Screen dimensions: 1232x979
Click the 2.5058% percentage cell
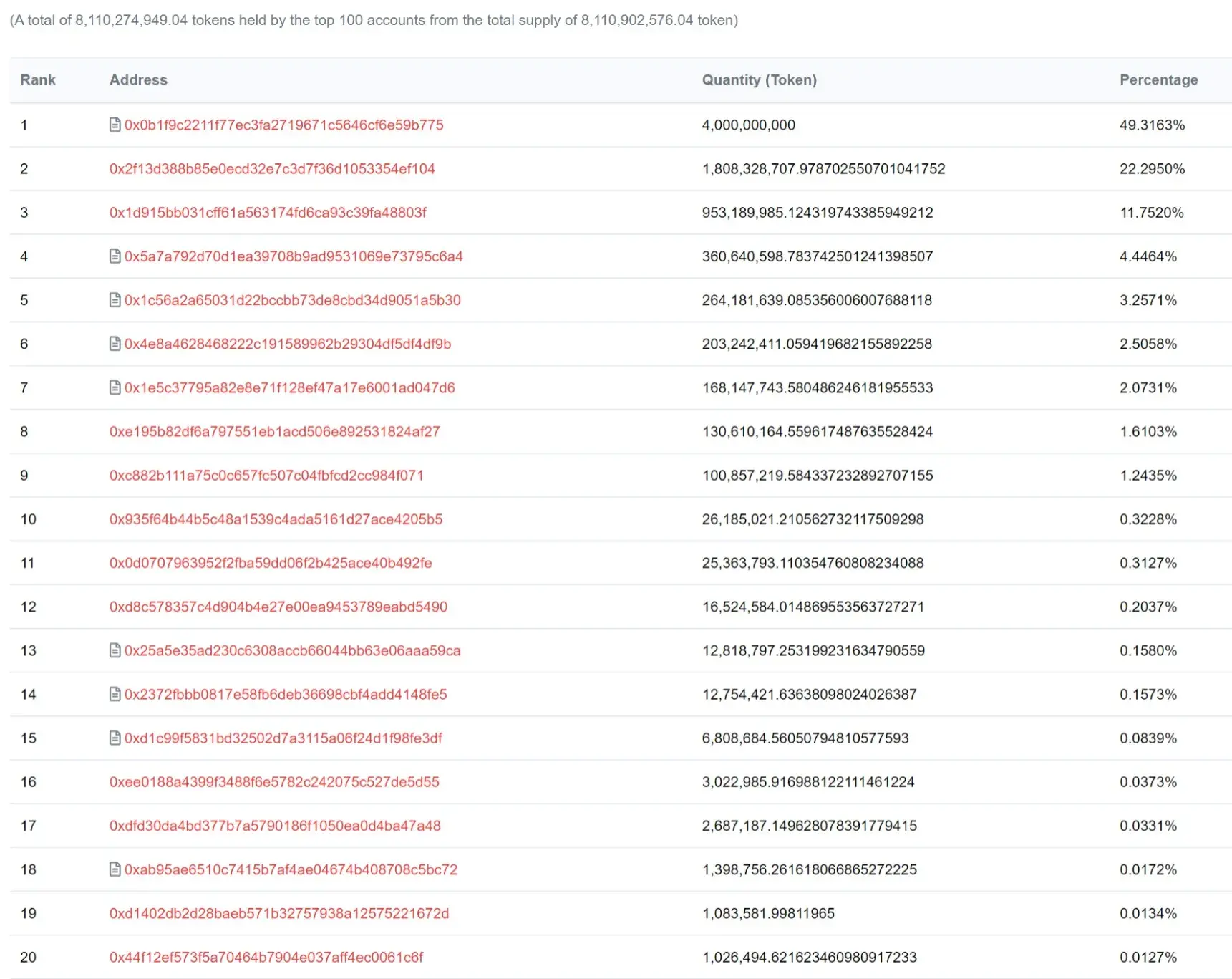pos(1148,344)
